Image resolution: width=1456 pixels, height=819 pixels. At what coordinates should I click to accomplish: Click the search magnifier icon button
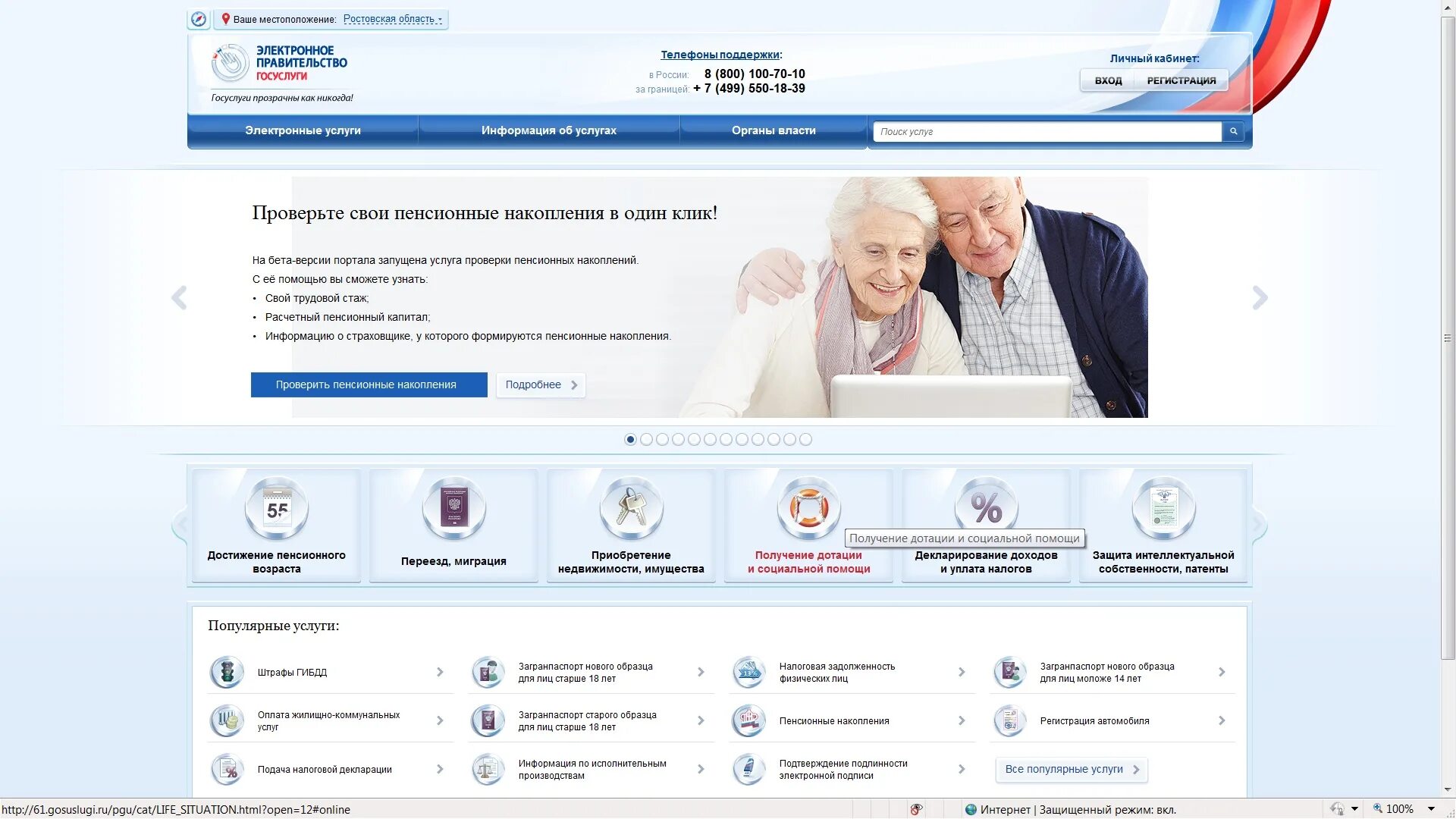click(1233, 131)
